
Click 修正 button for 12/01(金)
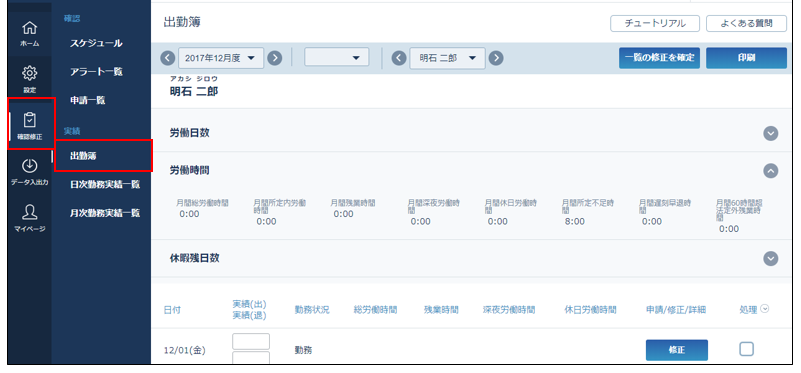tap(677, 350)
